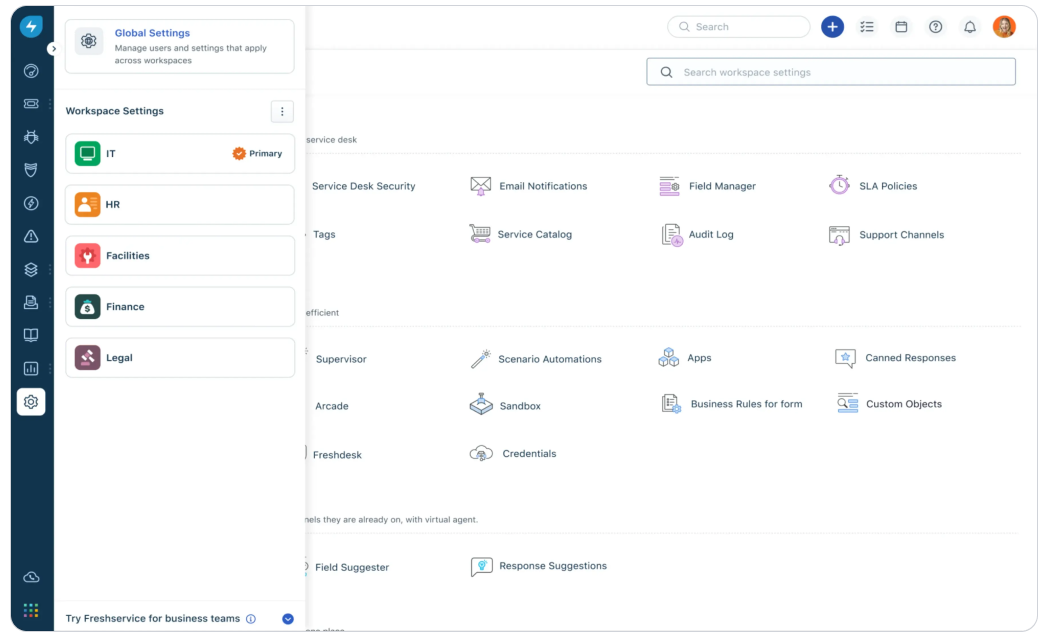1048x642 pixels.
Task: Open the help question mark icon
Action: (x=935, y=27)
